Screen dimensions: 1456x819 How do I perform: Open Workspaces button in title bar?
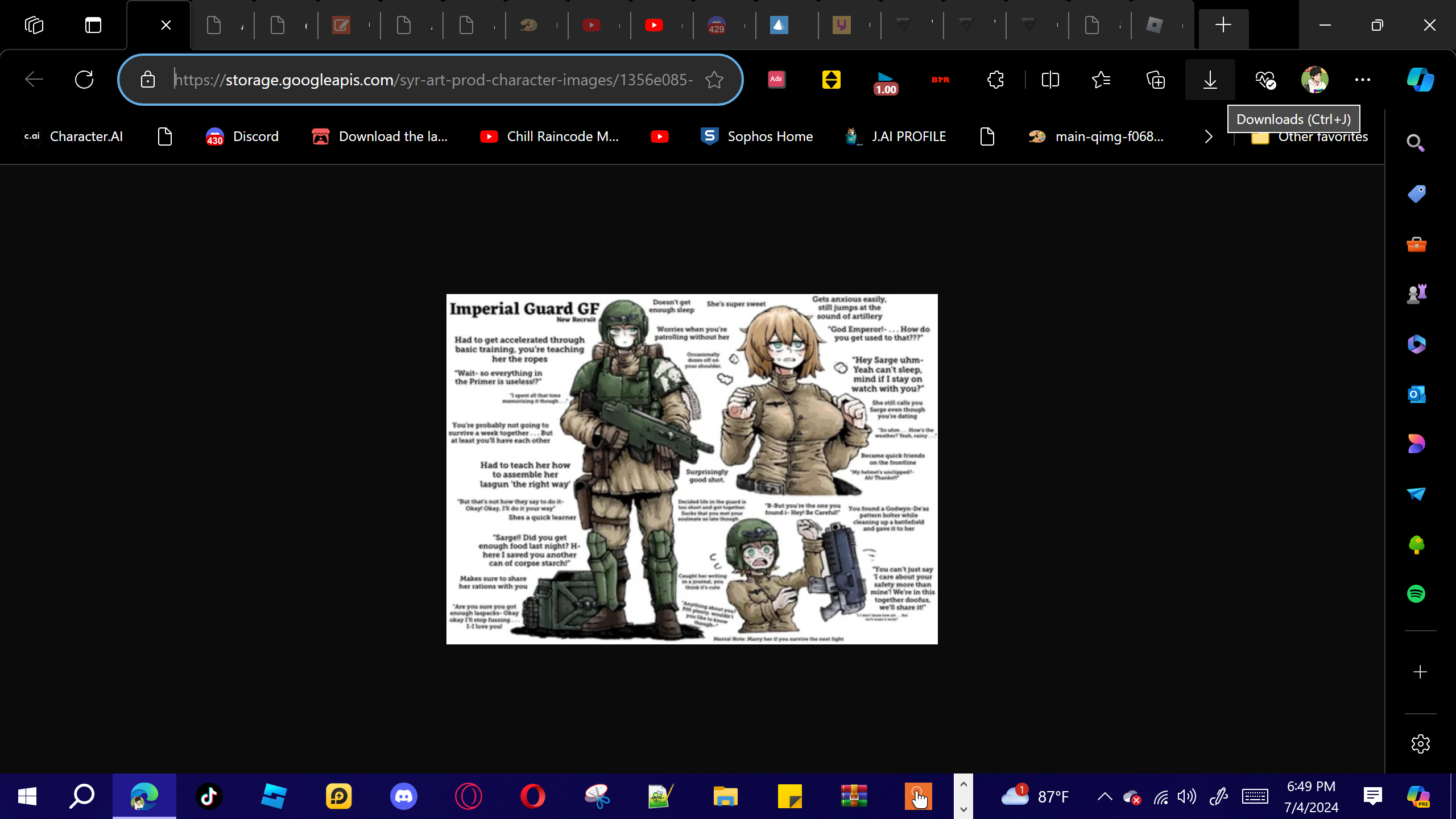click(34, 25)
